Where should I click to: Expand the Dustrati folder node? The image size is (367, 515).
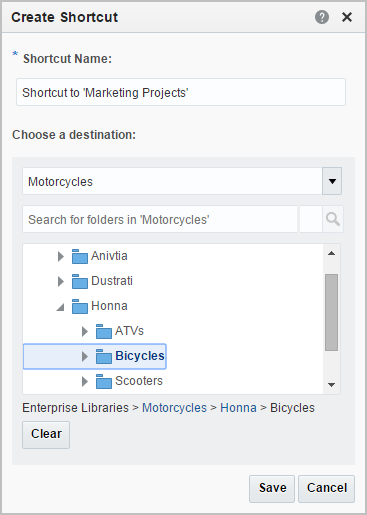coord(61,281)
